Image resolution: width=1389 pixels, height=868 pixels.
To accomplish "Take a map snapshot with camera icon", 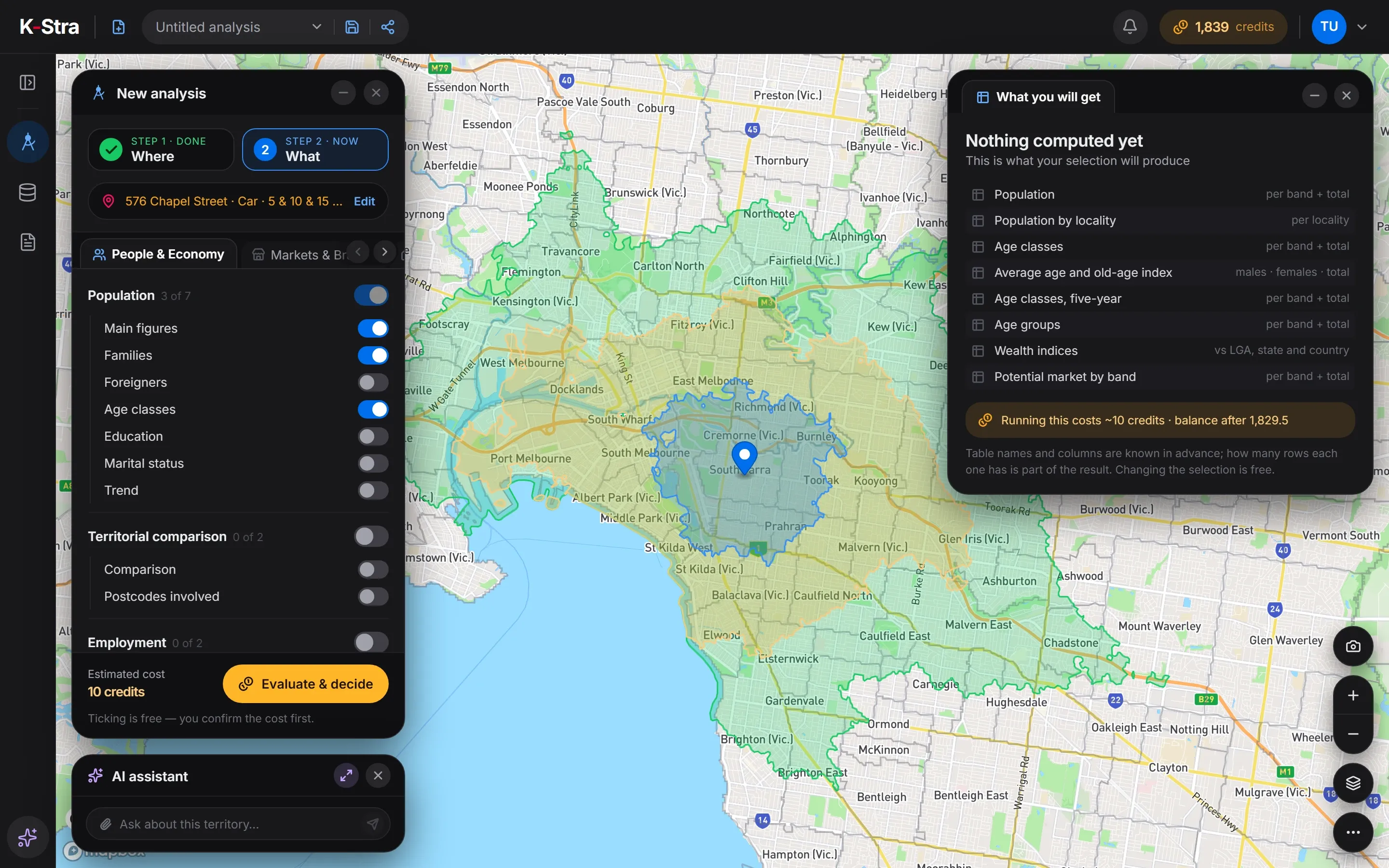I will click(1353, 646).
